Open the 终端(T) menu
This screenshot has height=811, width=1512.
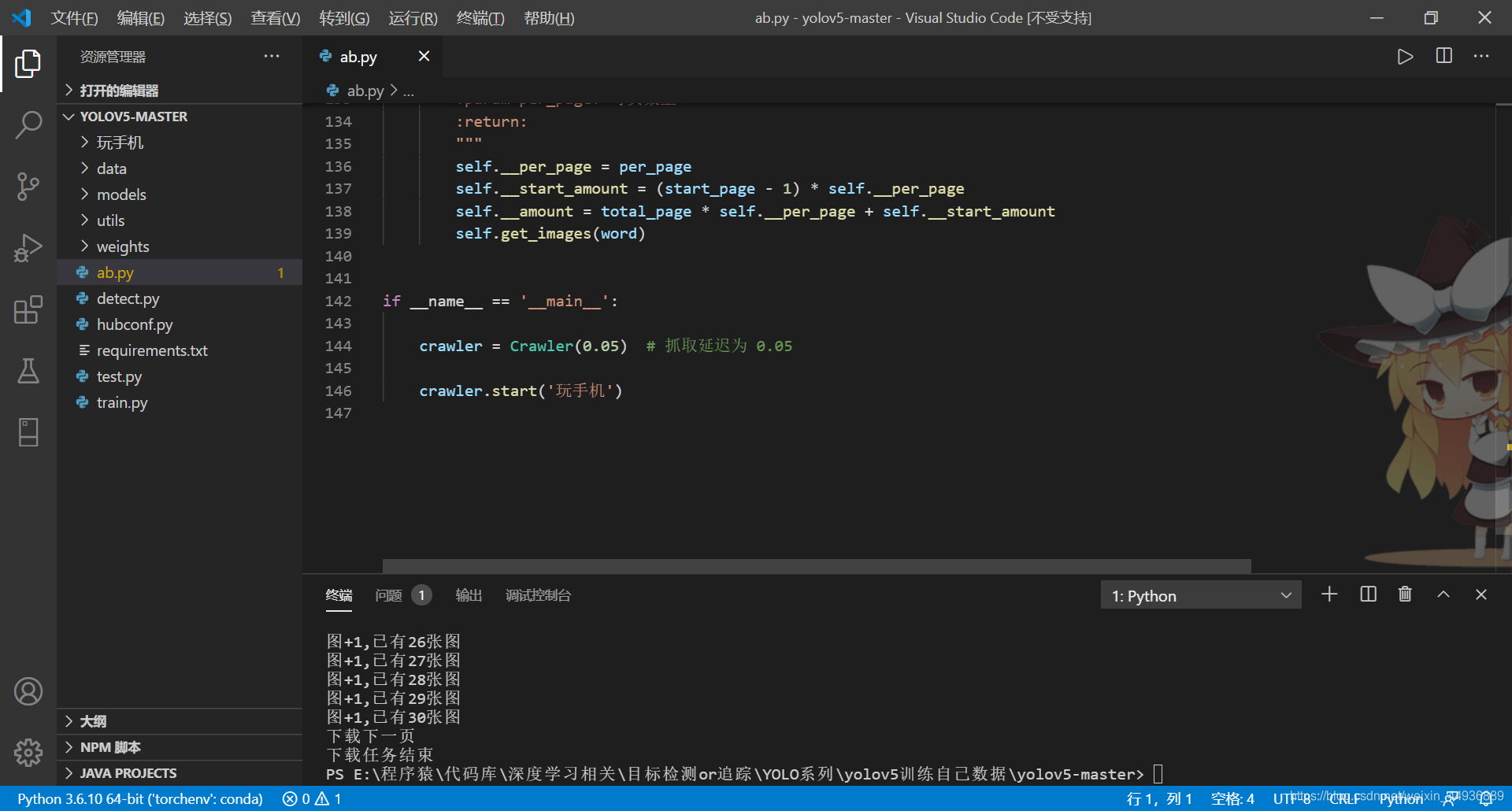480,17
